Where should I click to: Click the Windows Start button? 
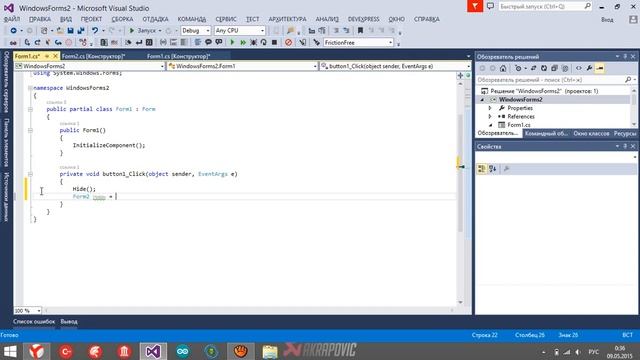pyautogui.click(x=10, y=351)
